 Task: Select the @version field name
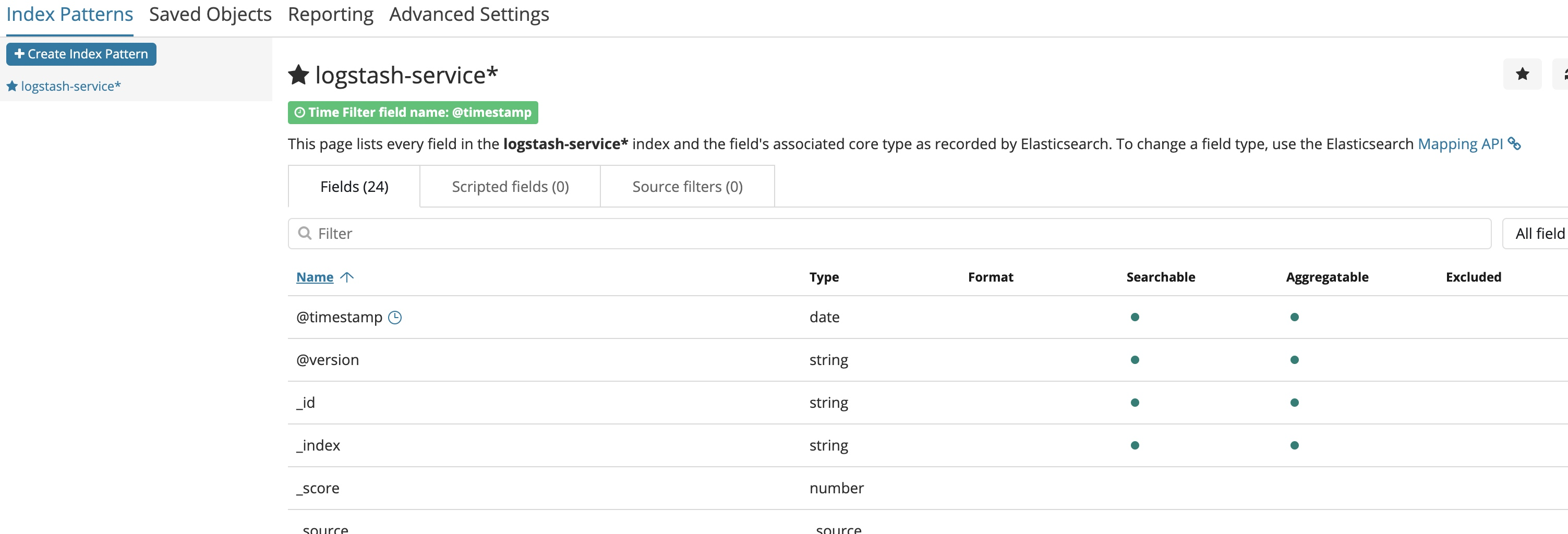click(x=328, y=360)
